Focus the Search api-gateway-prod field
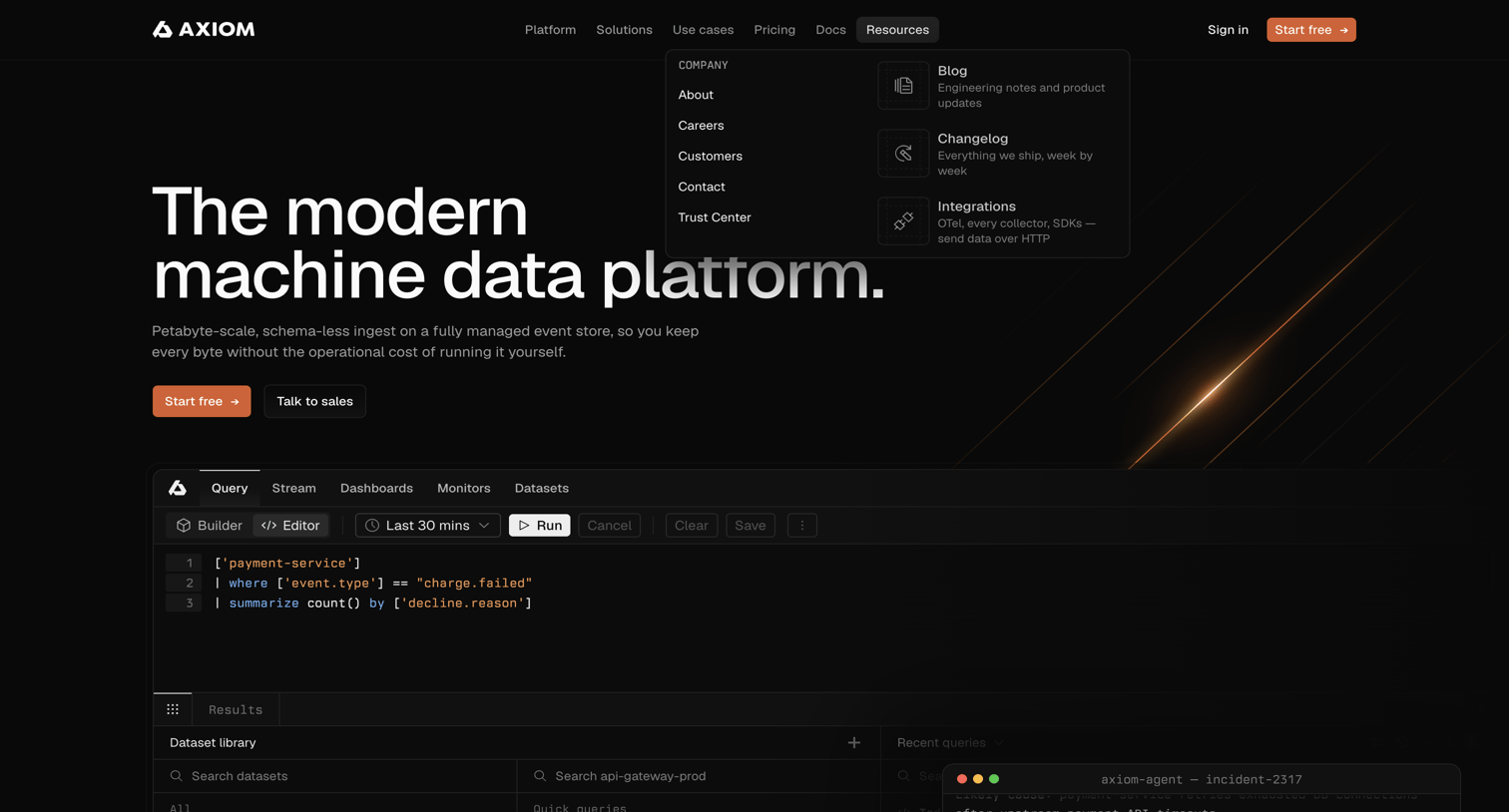1509x812 pixels. point(699,776)
